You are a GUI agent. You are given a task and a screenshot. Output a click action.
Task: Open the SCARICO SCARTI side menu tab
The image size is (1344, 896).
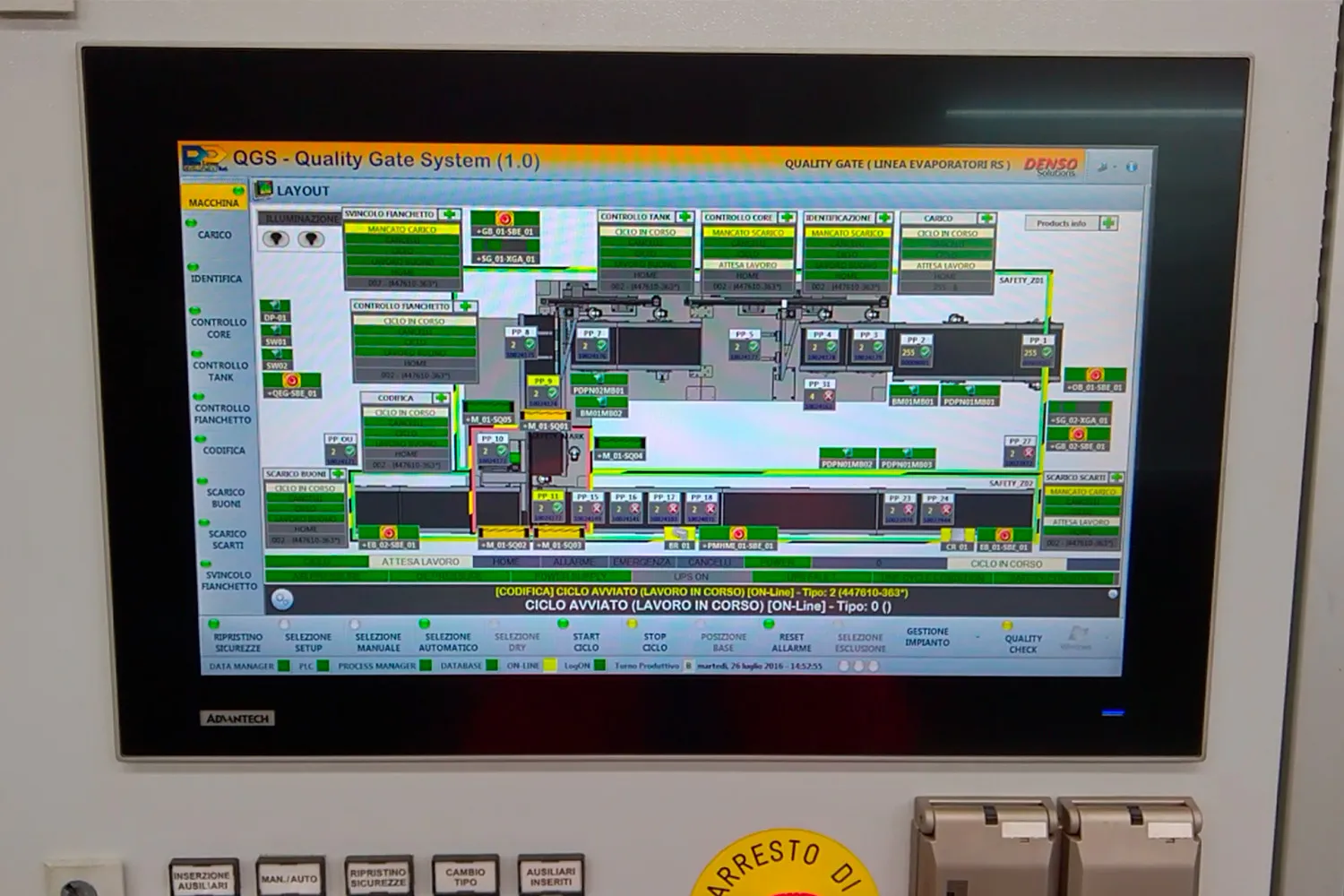[x=228, y=537]
